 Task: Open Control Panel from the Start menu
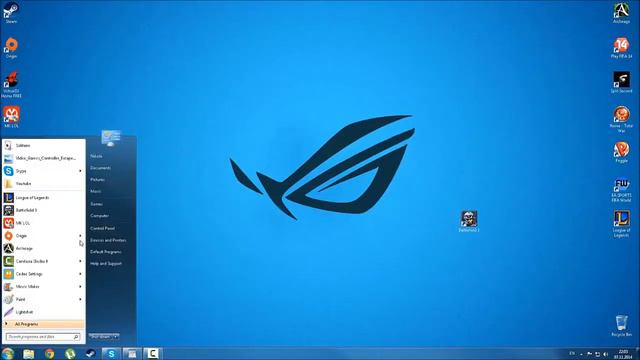click(102, 228)
